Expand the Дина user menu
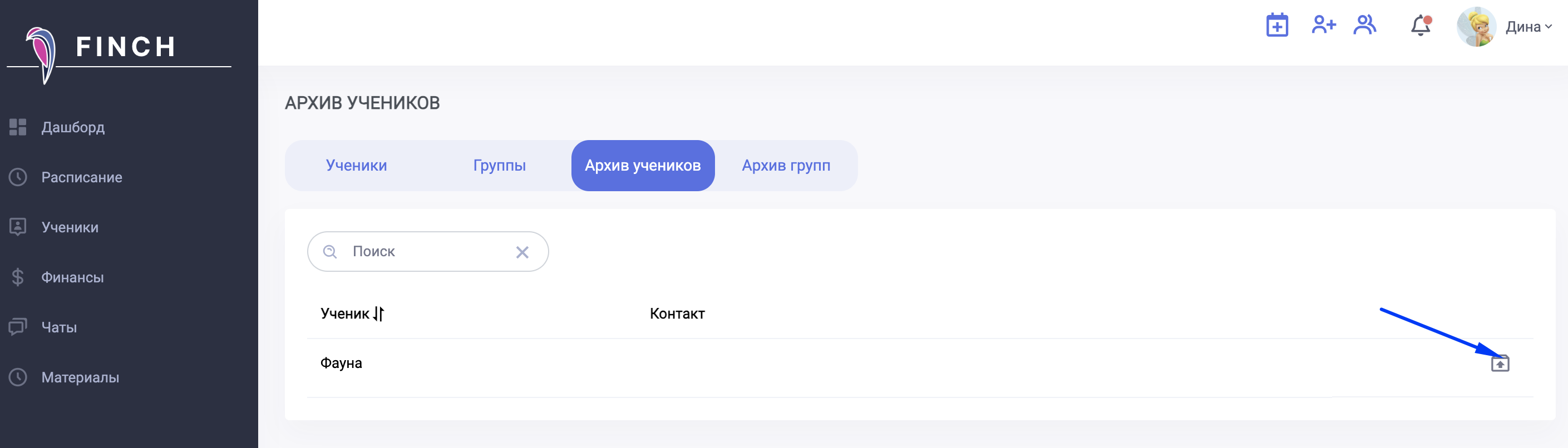This screenshot has width=1568, height=448. [x=1528, y=27]
